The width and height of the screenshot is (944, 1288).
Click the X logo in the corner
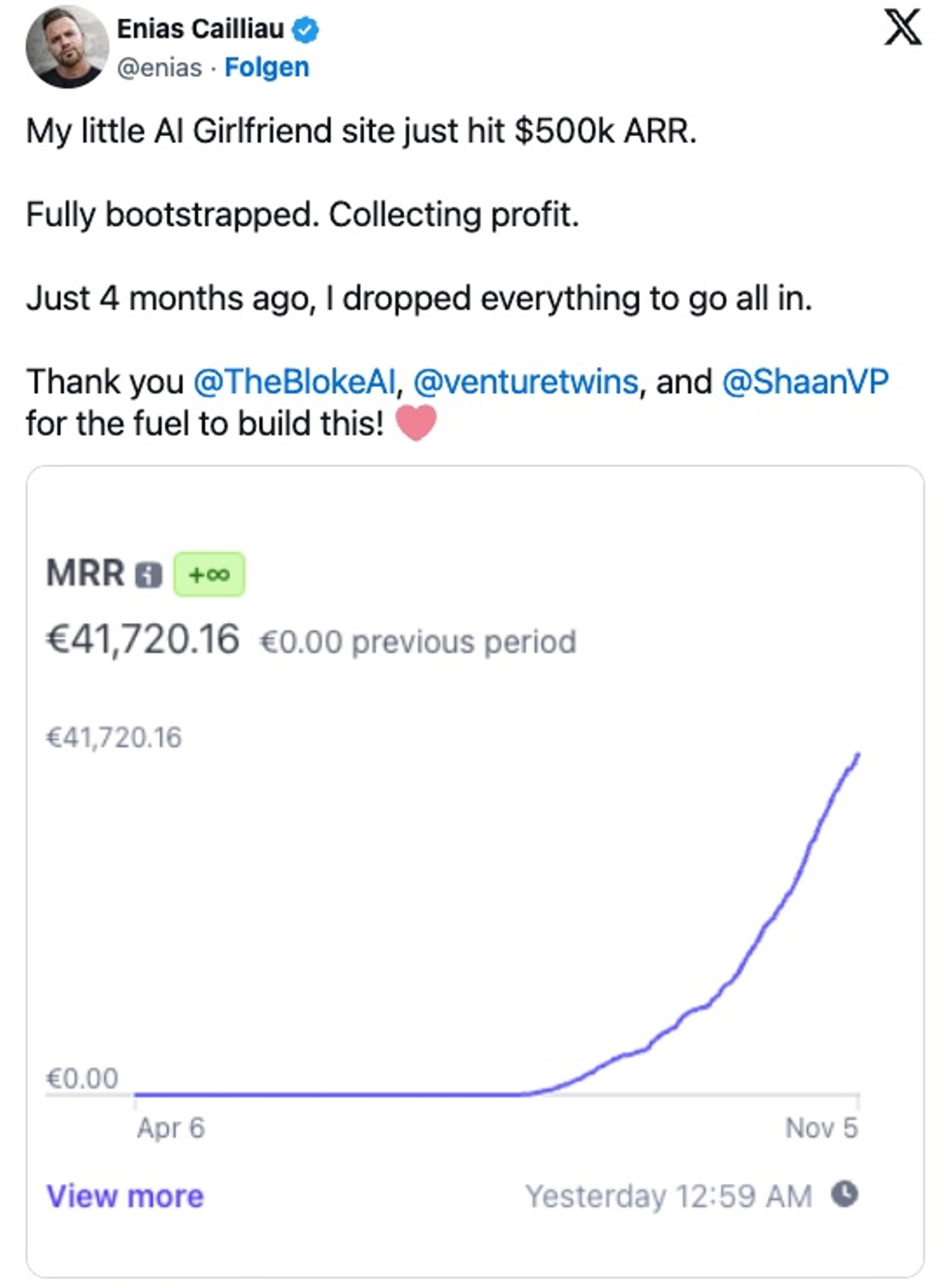pyautogui.click(x=902, y=28)
